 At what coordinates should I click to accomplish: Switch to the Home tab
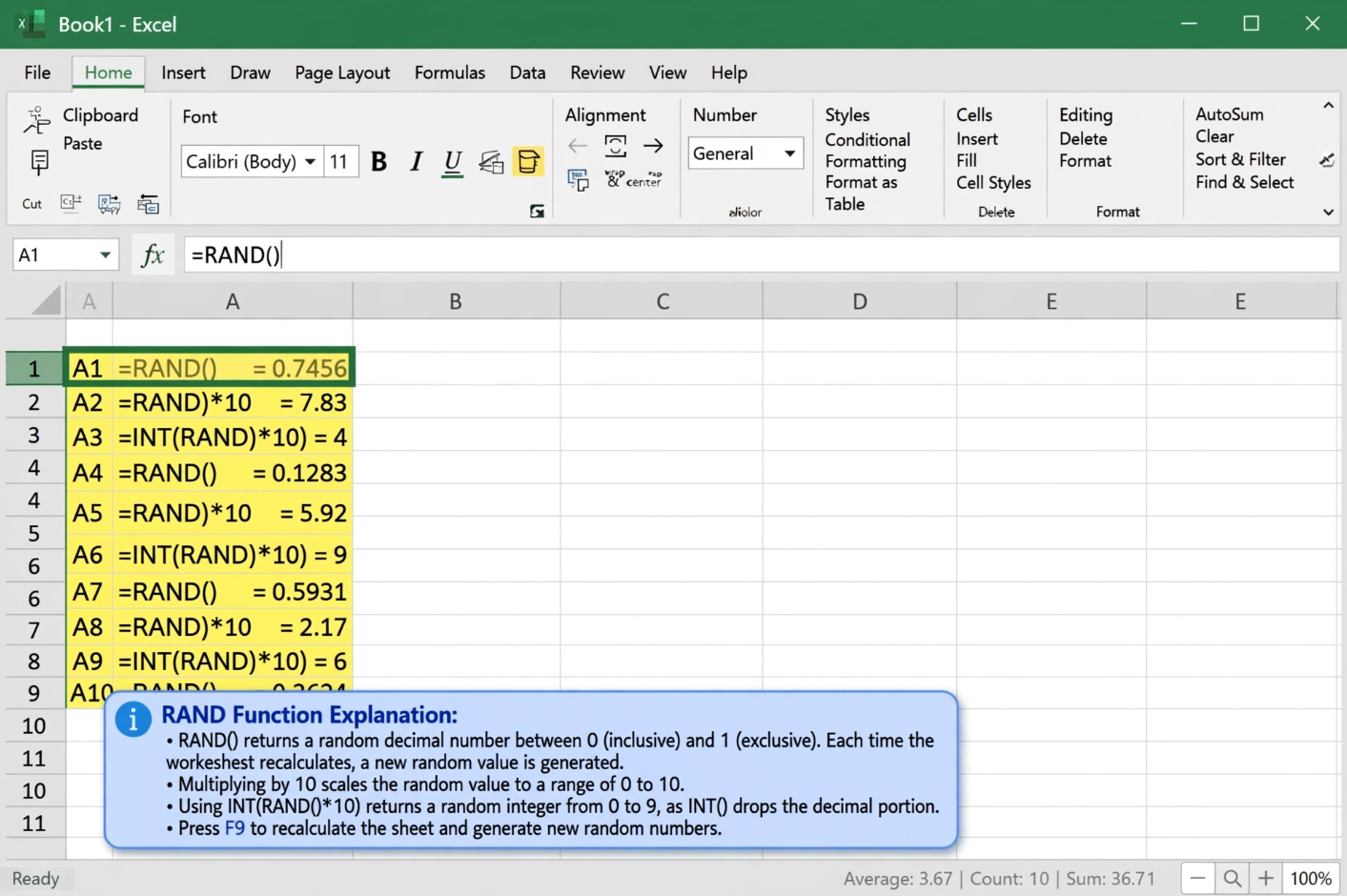pos(109,72)
